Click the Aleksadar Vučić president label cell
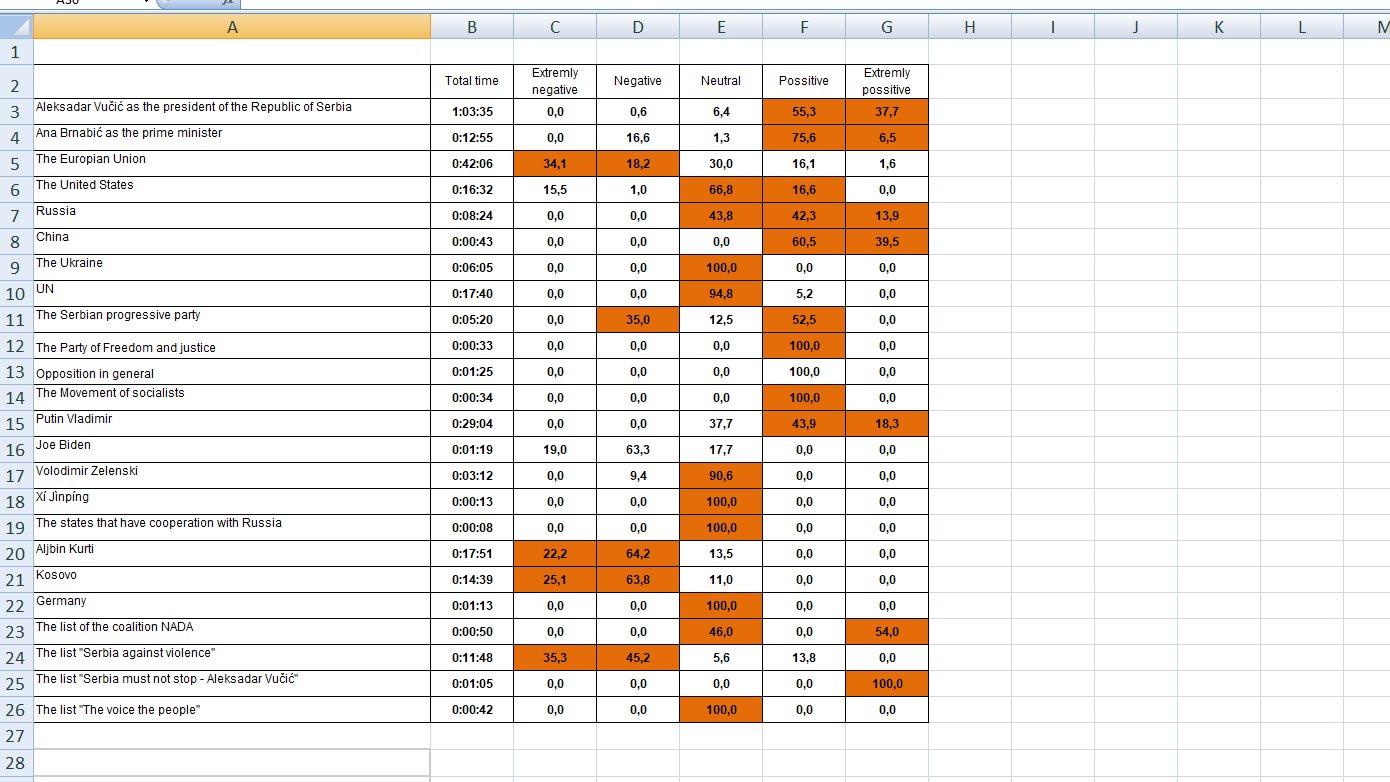Screen dimensions: 1390x782 232,111
